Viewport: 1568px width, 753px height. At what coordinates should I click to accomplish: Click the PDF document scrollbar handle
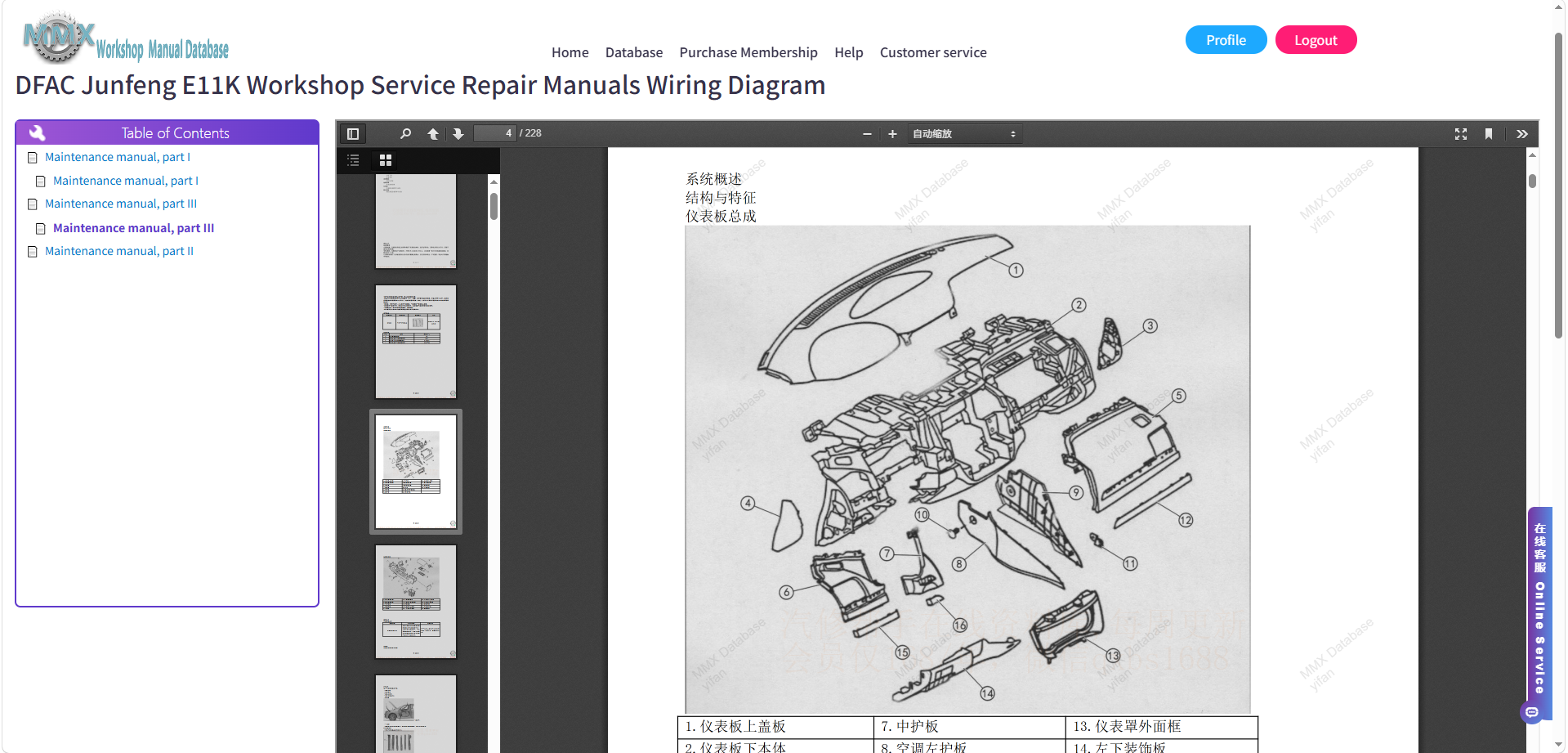pos(1532,181)
